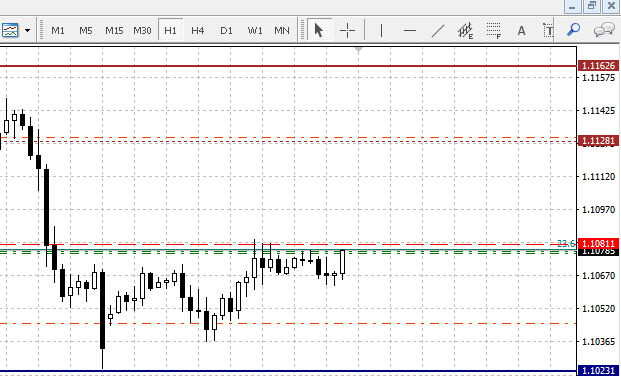Click the 1.10231 blue price label
621x376 pixels.
(x=598, y=371)
